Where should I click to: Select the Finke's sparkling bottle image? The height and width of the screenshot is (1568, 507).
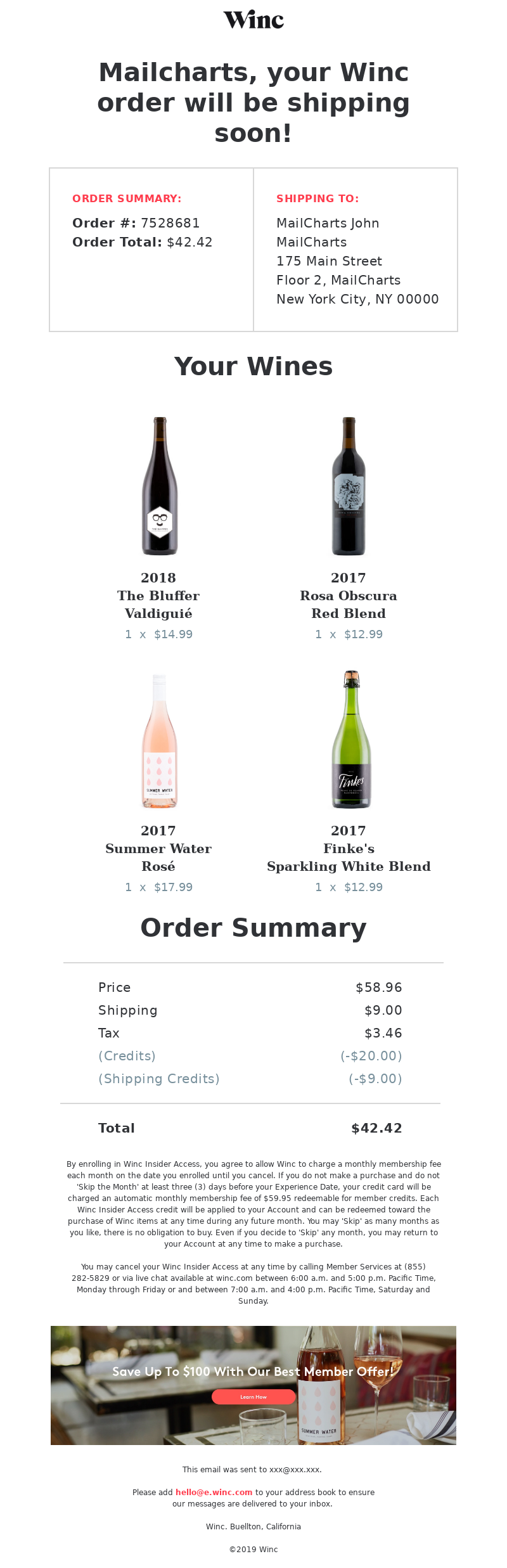click(351, 740)
